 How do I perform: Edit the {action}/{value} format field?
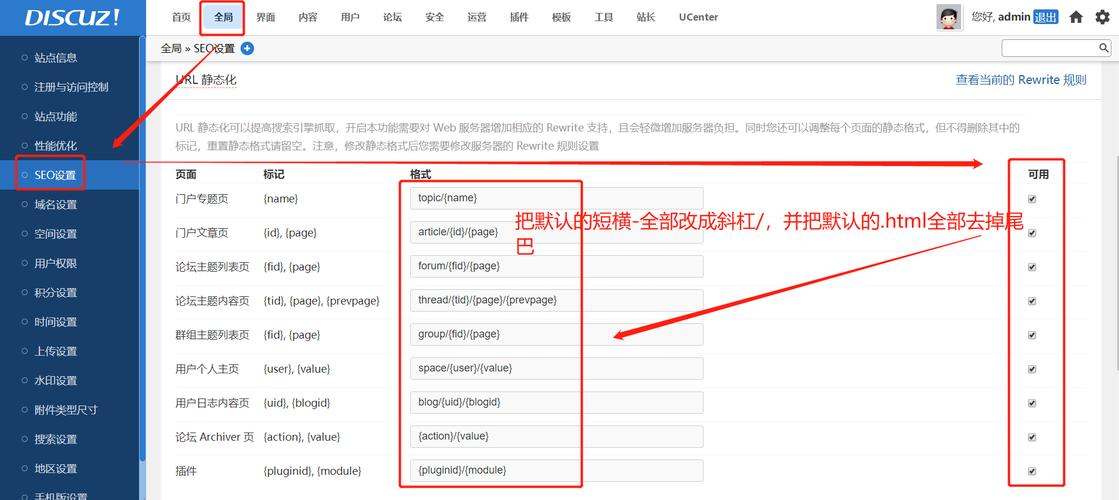(x=557, y=437)
